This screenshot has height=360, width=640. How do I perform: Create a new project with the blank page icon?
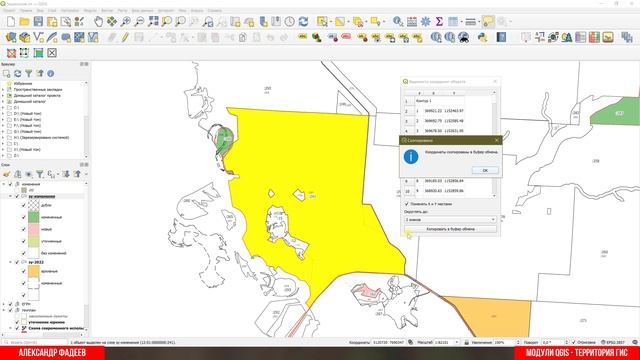click(11, 21)
